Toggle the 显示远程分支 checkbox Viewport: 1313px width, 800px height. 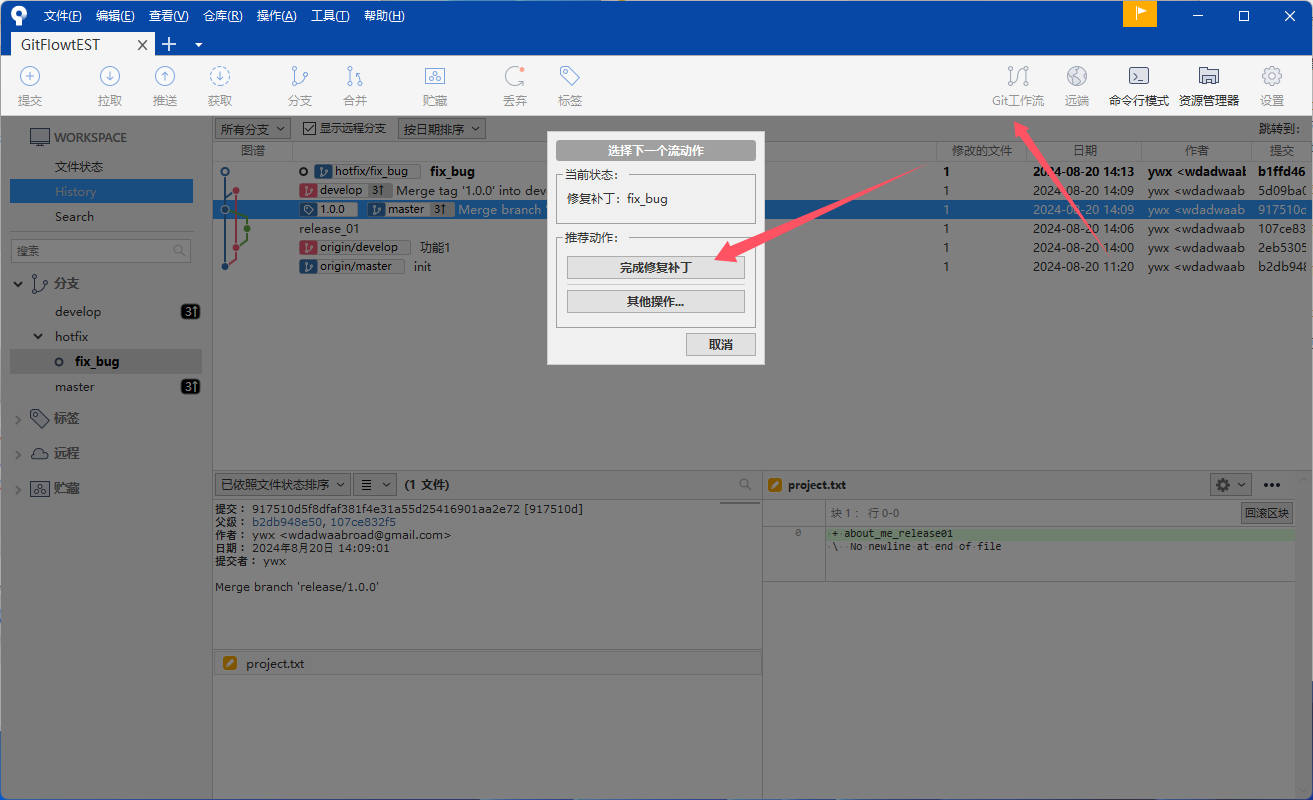click(x=310, y=129)
